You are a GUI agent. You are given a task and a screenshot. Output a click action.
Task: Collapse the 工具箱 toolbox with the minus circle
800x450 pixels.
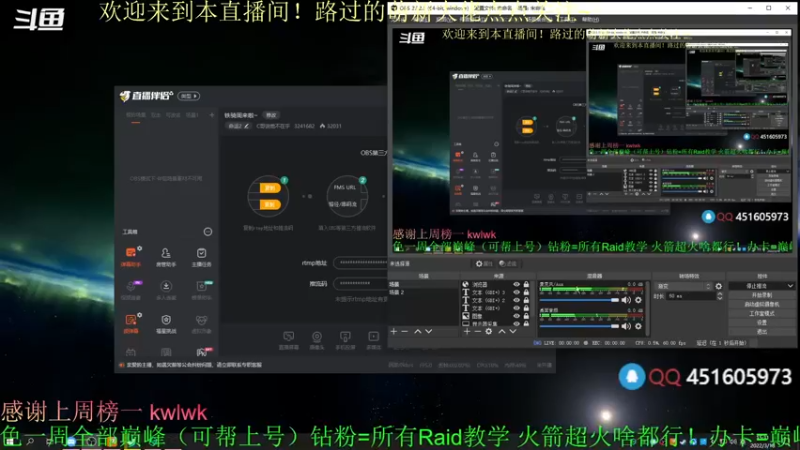tap(208, 232)
